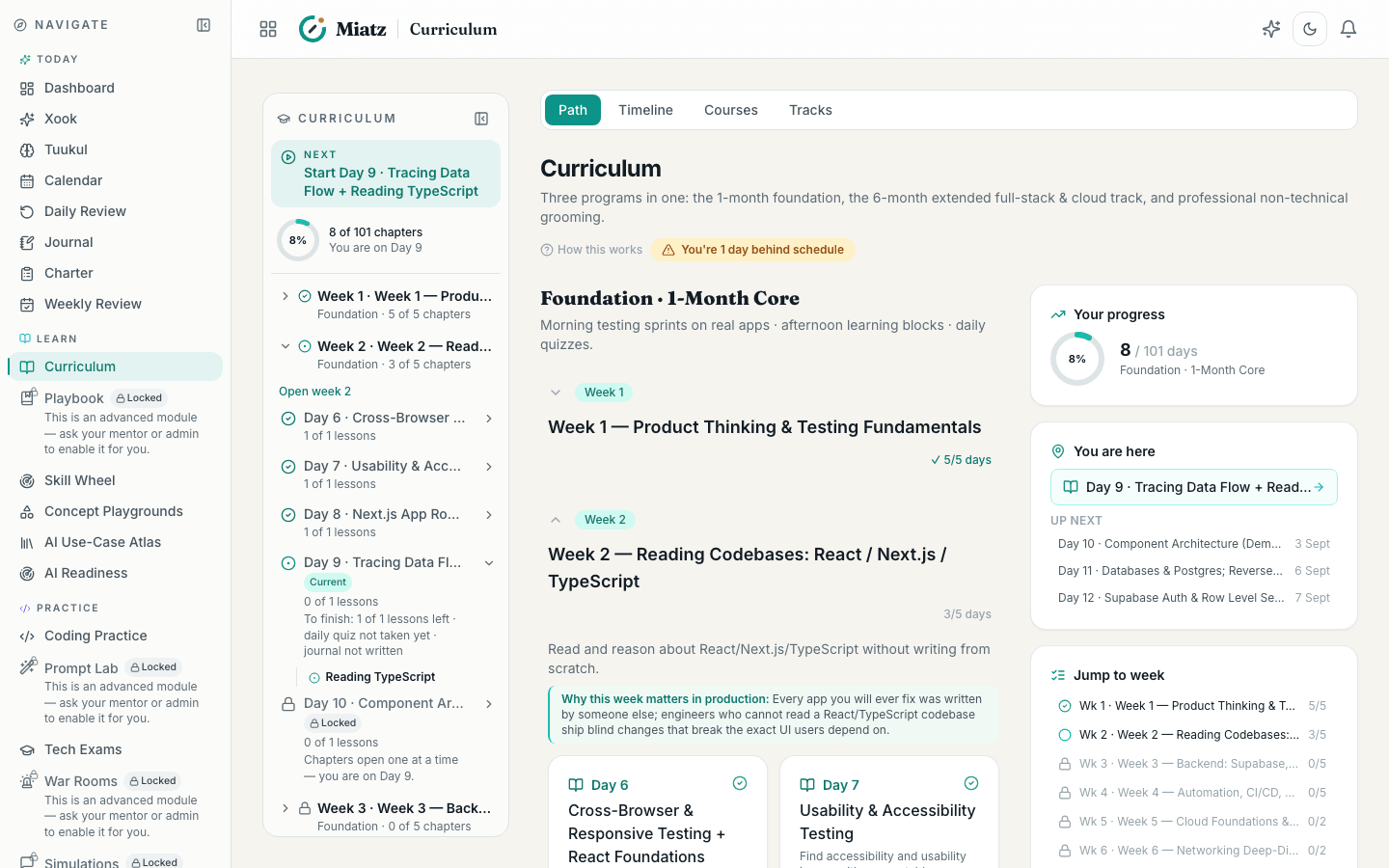
Task: Toggle Day 6 completion check on card
Action: click(x=740, y=783)
